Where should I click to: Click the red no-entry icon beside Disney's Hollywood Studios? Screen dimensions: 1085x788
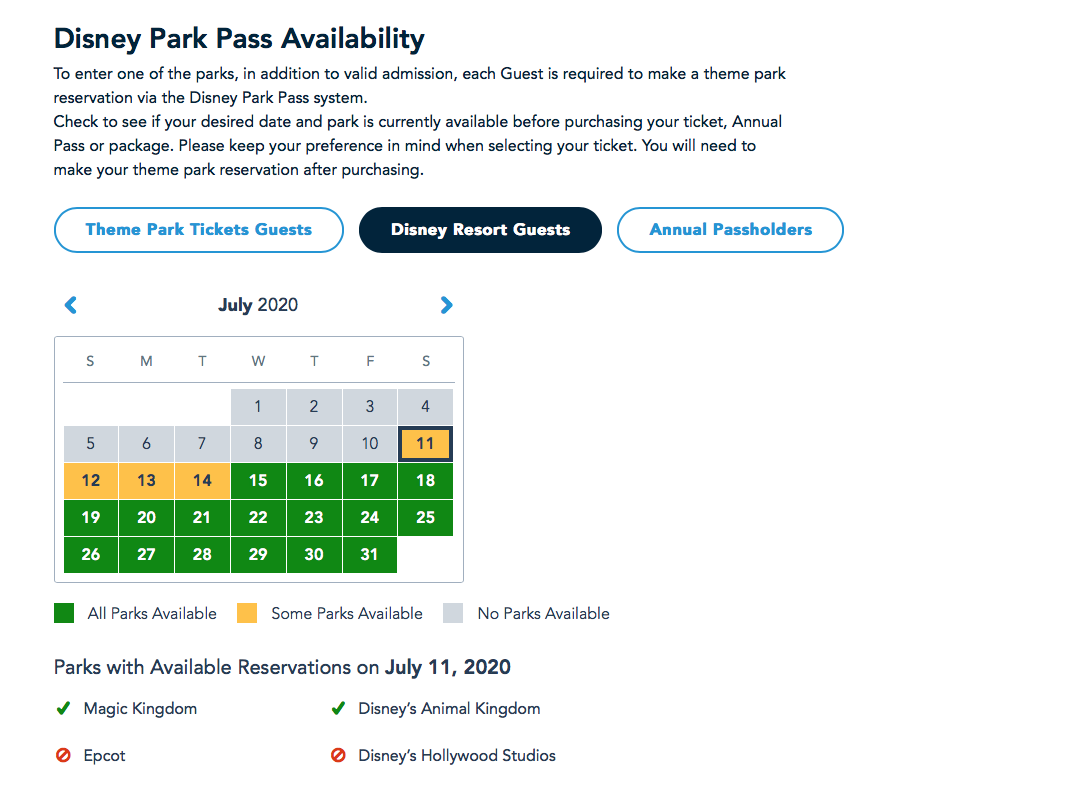pyautogui.click(x=338, y=755)
